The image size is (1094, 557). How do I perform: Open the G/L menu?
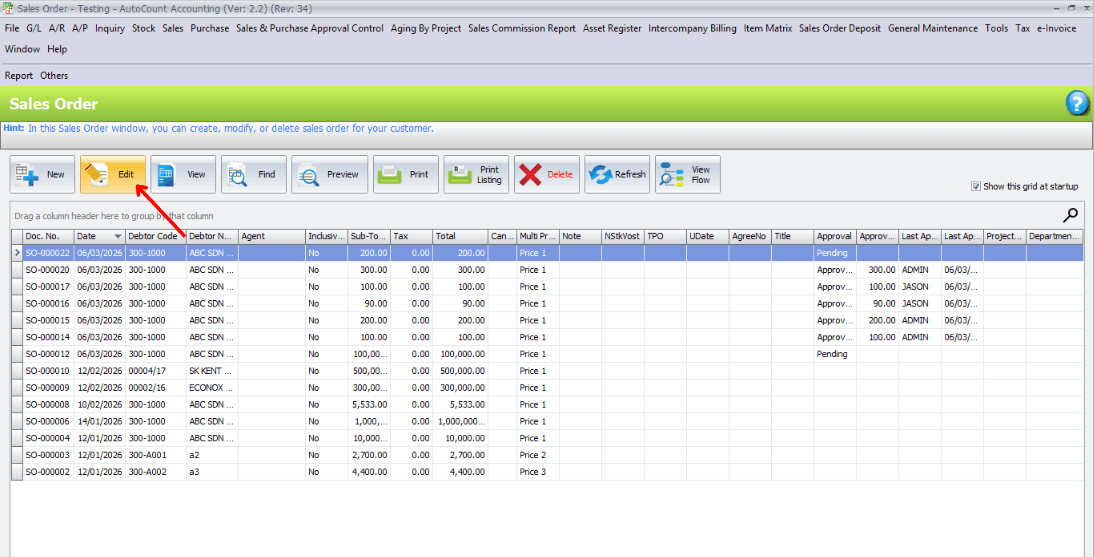tap(34, 29)
